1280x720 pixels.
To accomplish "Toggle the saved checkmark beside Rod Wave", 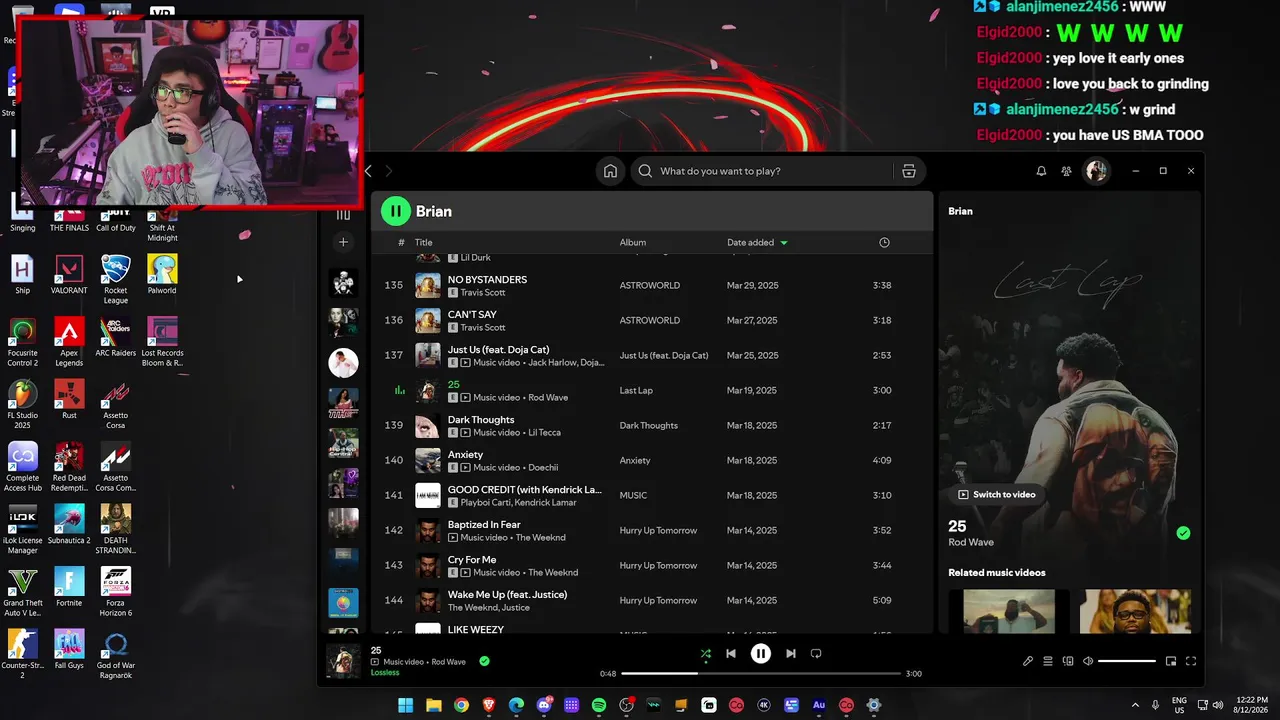I will coord(1184,533).
